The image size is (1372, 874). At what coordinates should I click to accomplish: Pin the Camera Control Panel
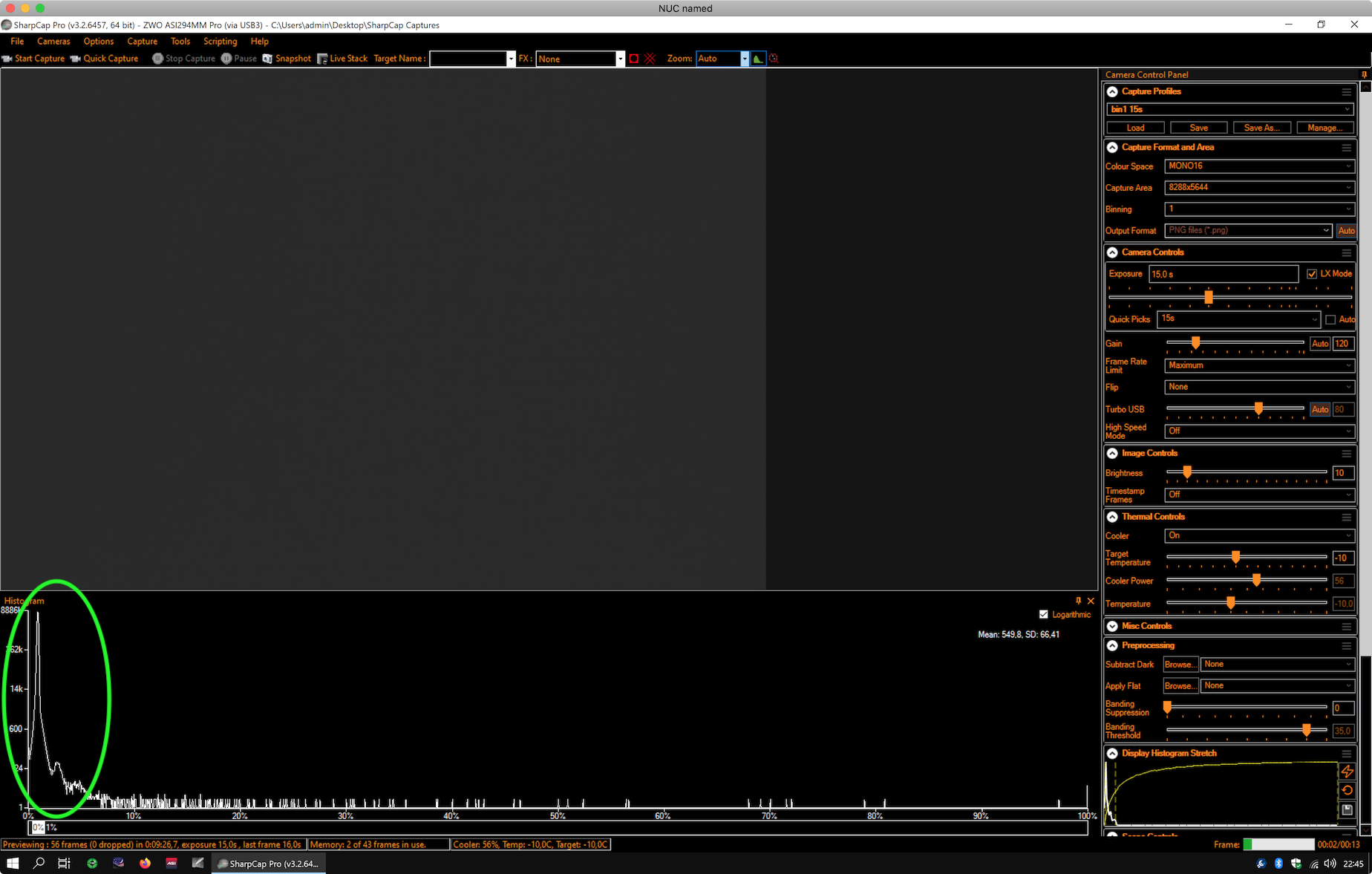pyautogui.click(x=1365, y=74)
